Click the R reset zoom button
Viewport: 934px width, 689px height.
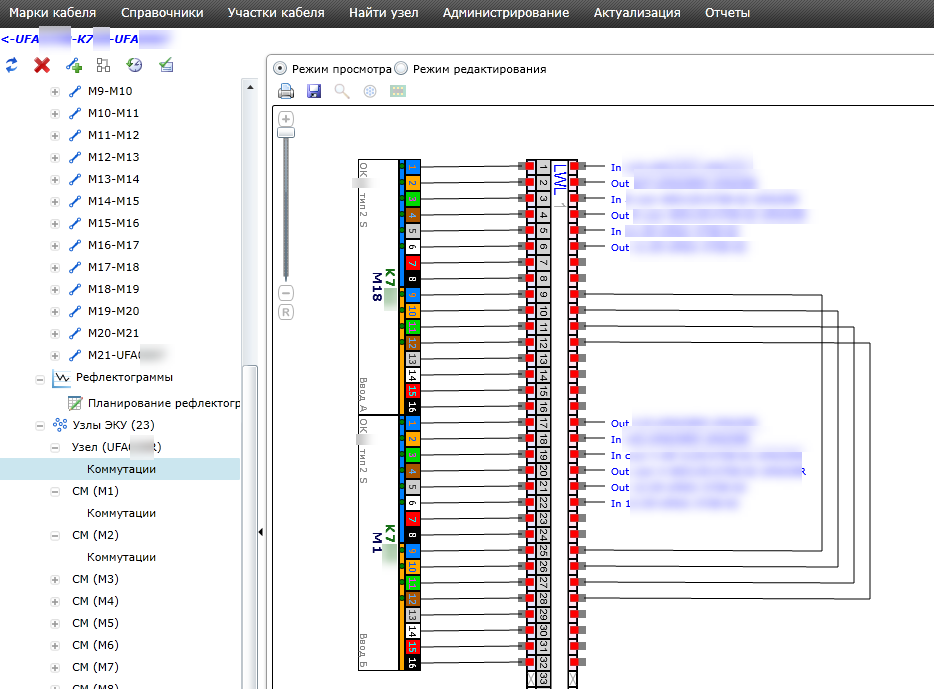point(286,312)
